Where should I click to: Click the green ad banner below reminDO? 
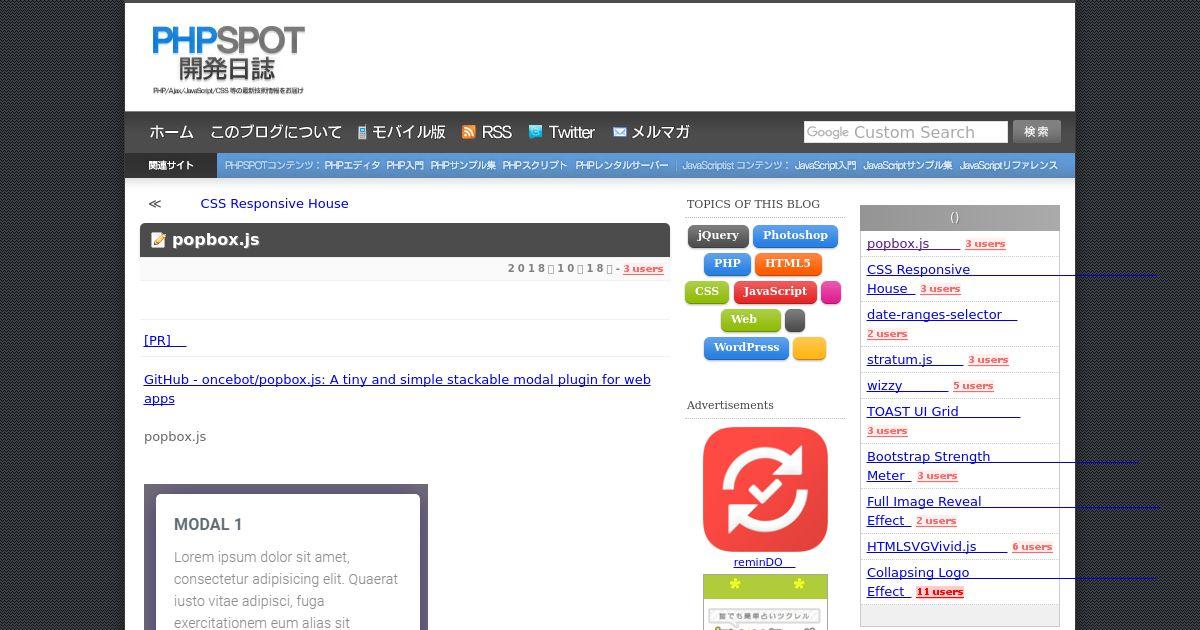pyautogui.click(x=765, y=602)
